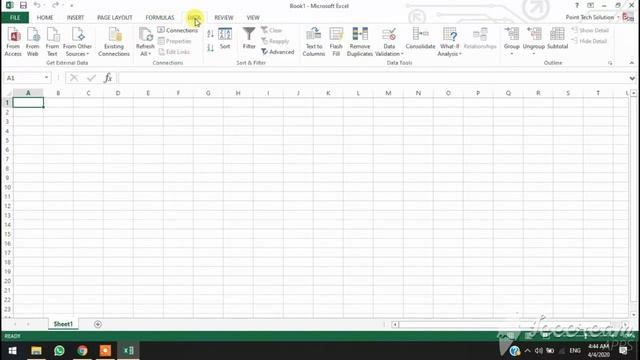Switch to the VIEW tab
640x360 pixels.
[253, 18]
